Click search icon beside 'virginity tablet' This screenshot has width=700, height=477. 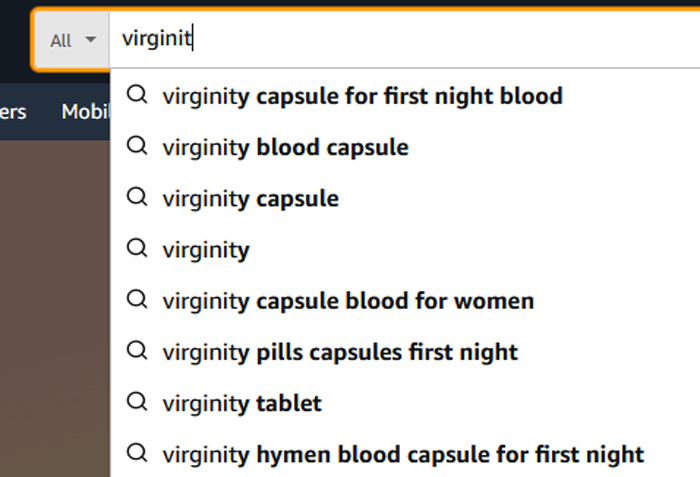click(137, 402)
